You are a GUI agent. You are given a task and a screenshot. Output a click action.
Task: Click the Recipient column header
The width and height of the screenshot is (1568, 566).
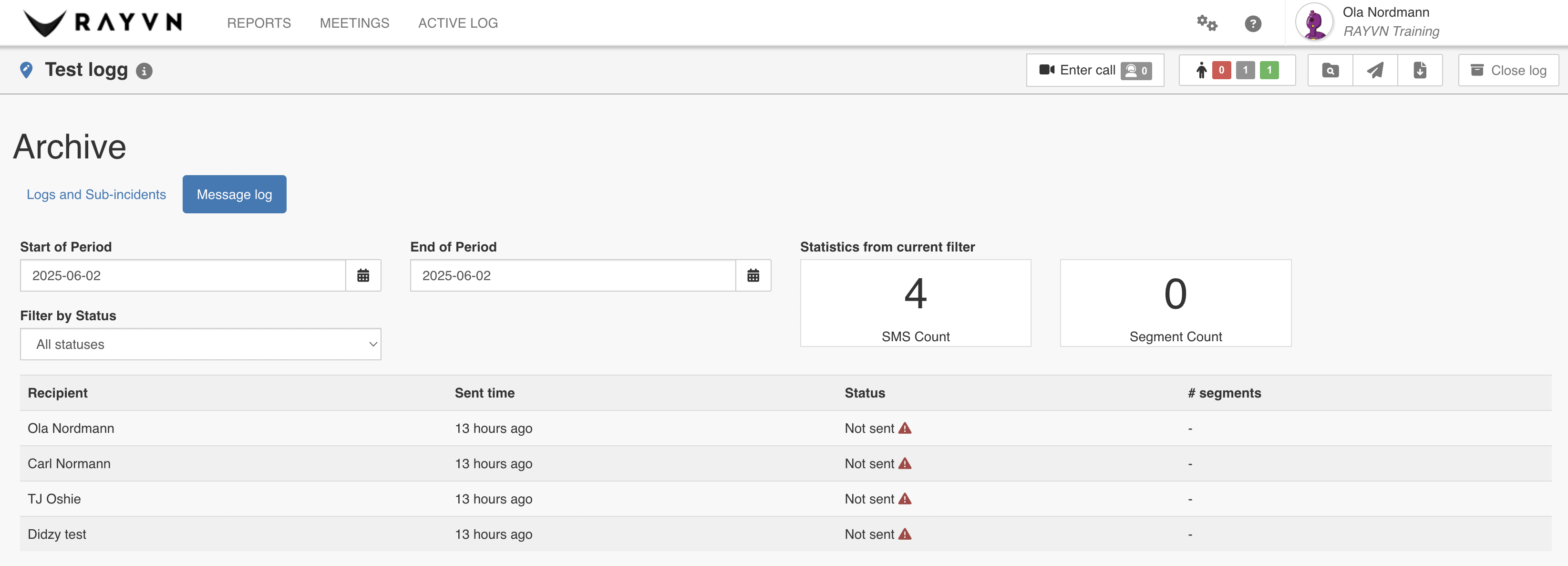pos(58,393)
